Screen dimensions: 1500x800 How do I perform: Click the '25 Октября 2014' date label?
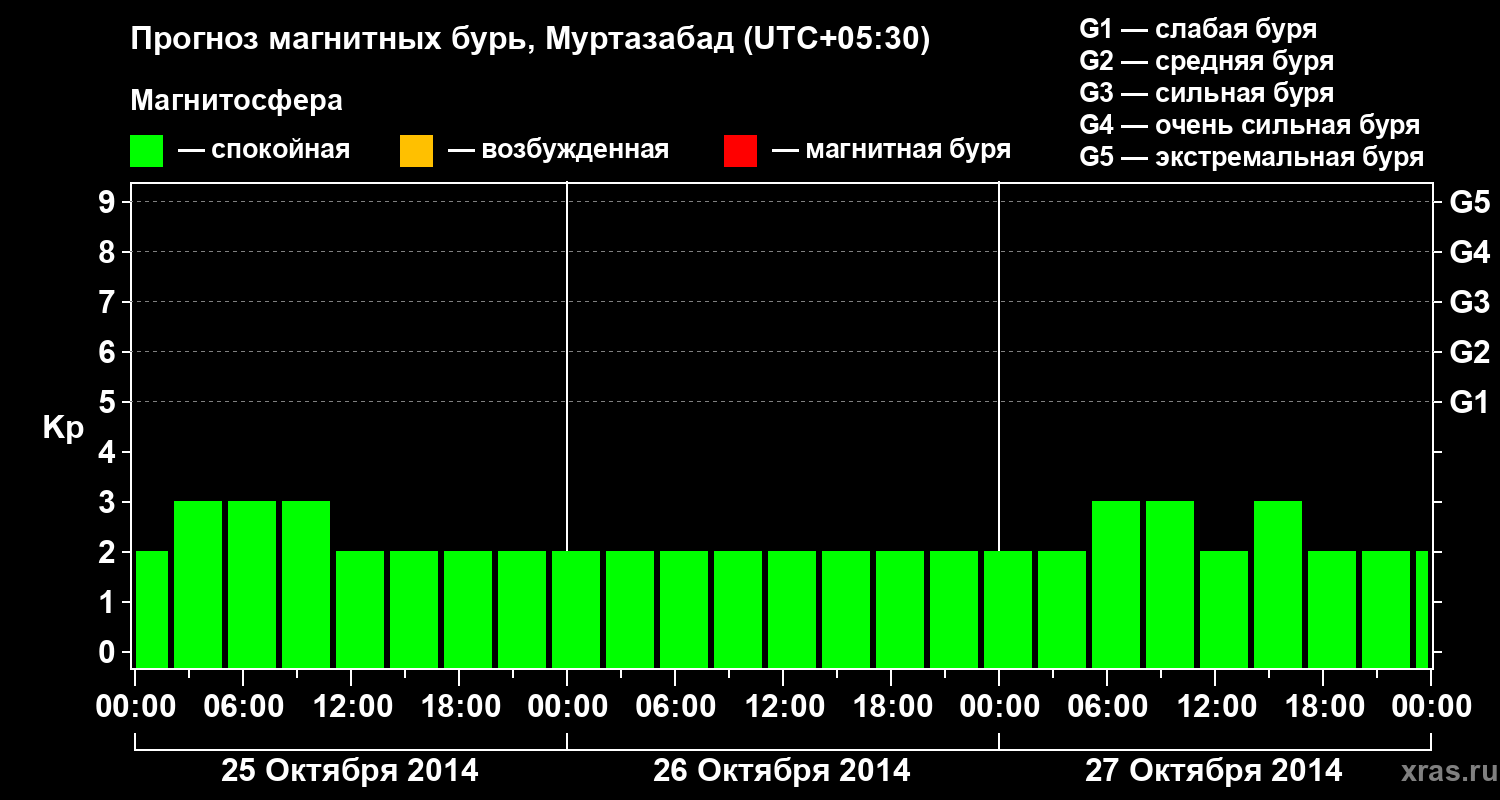tap(350, 770)
